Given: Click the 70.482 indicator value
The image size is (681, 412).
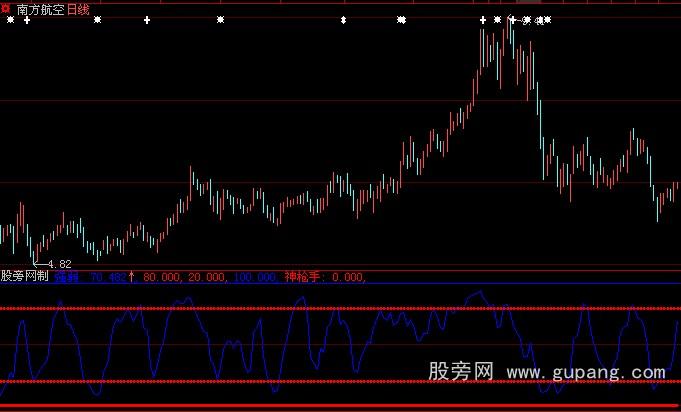Looking at the screenshot, I should point(109,276).
